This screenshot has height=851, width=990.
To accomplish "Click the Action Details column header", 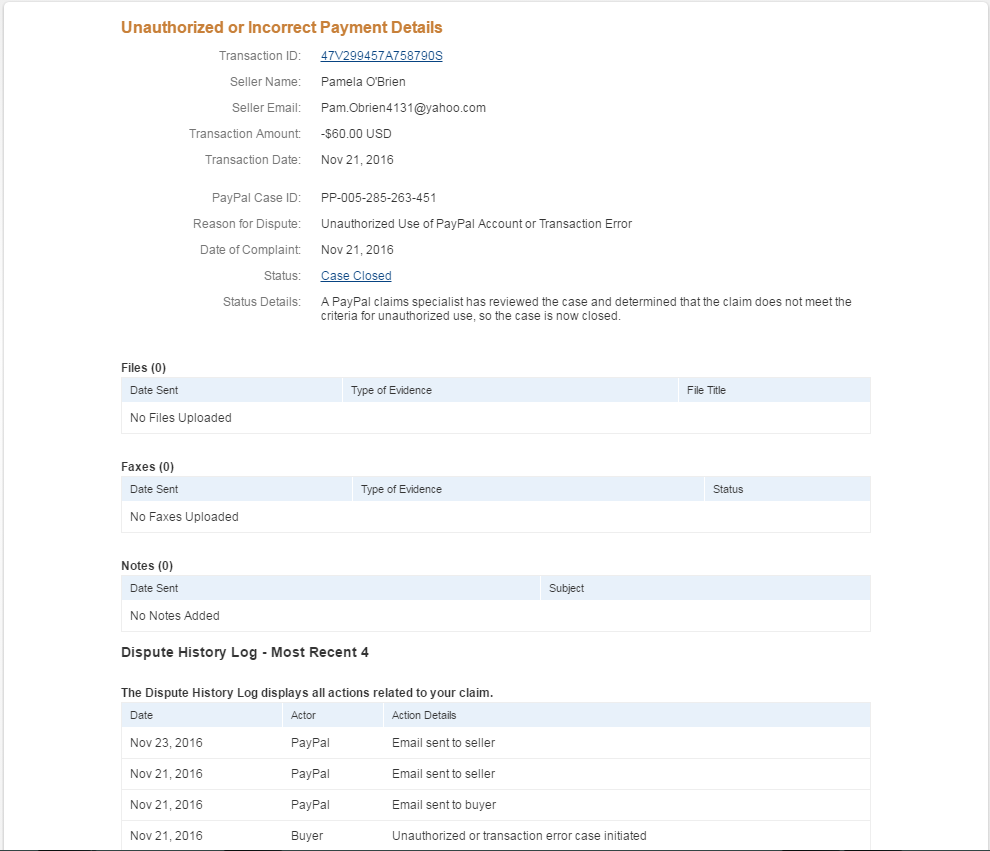I will [424, 715].
